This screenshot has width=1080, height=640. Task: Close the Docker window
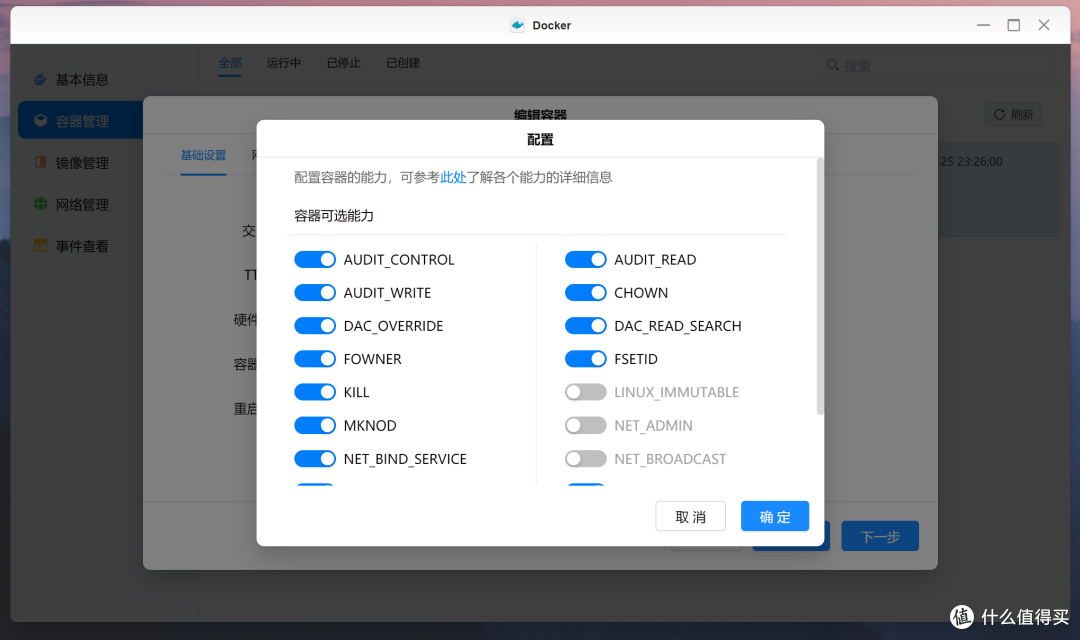point(1043,25)
